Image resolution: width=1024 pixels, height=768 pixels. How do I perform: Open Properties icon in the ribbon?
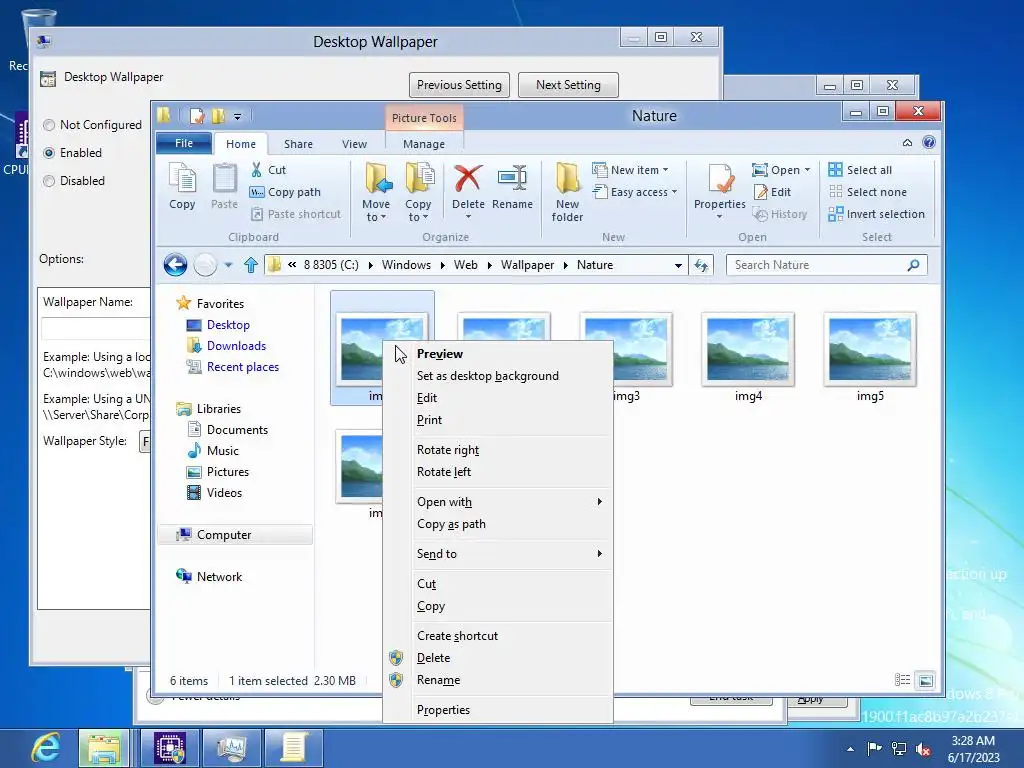tap(720, 180)
